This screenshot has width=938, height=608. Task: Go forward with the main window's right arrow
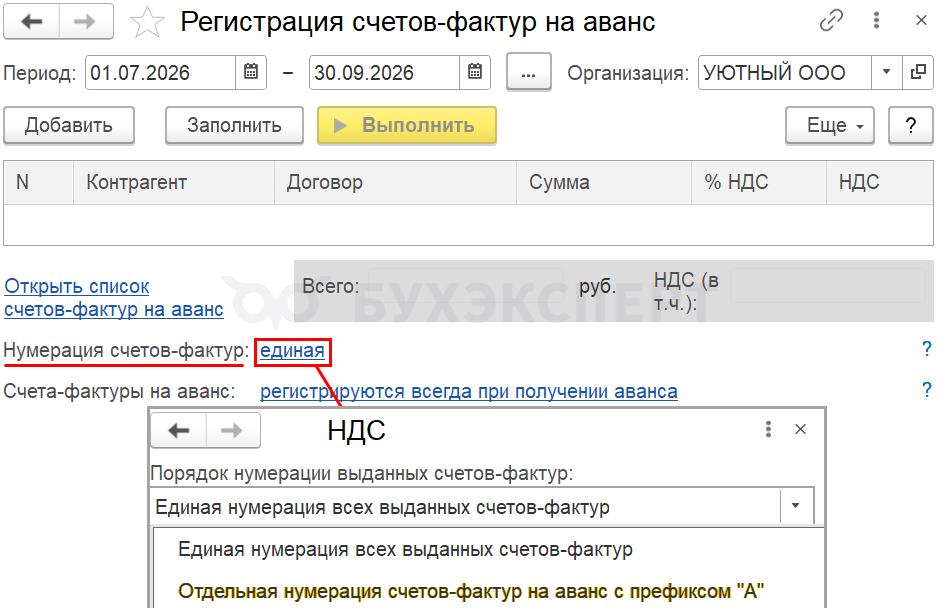(86, 22)
